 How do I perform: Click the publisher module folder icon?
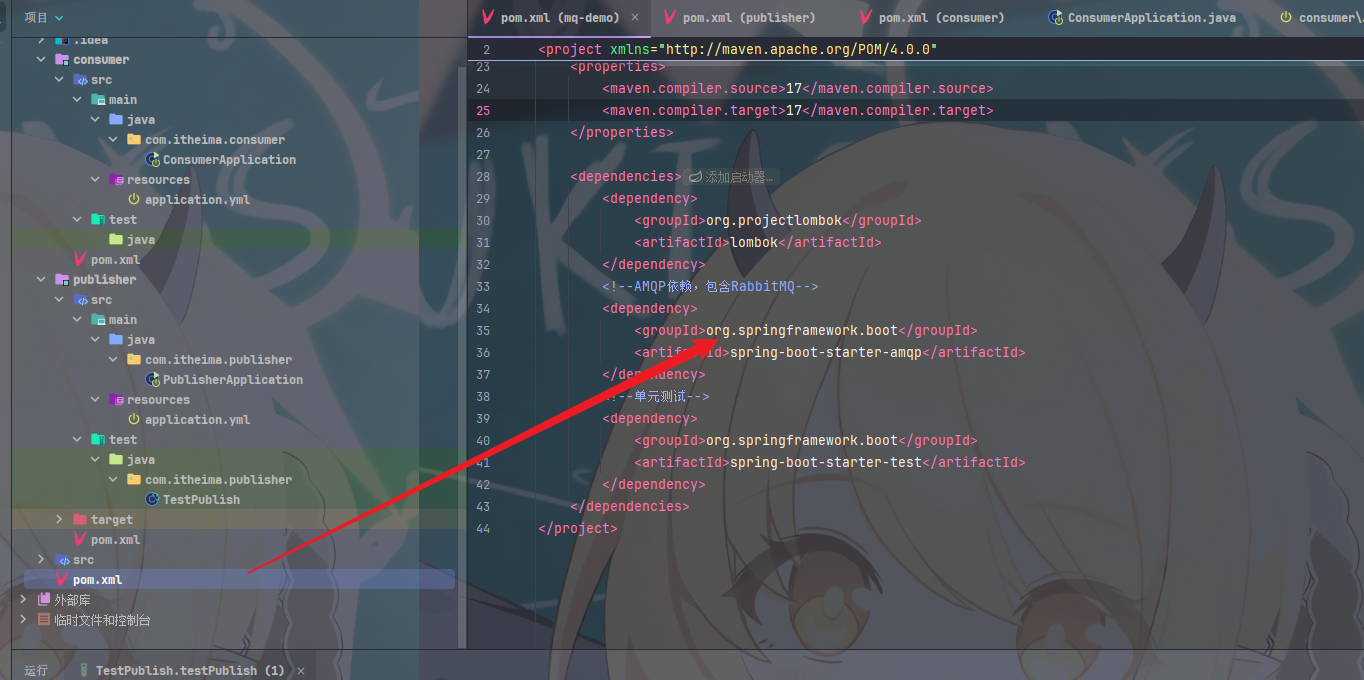[x=62, y=280]
